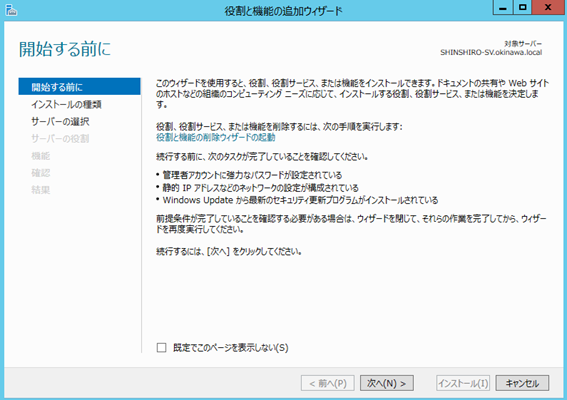Check the 既定でこのページを表示しない checkbox
567x400 pixels.
pyautogui.click(x=161, y=348)
